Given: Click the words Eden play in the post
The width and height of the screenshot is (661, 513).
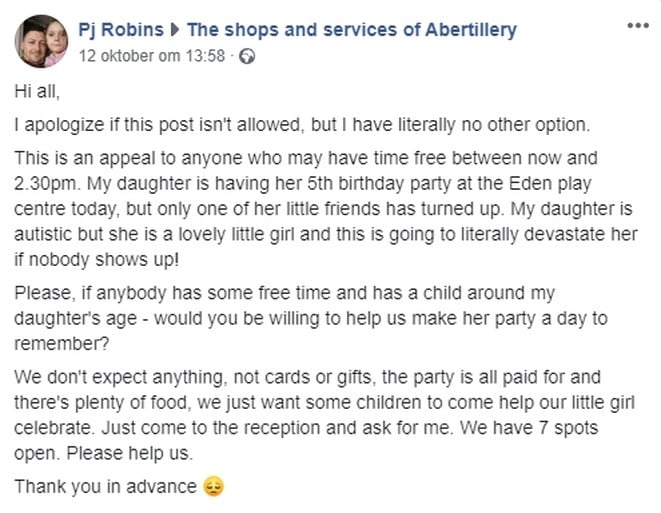Looking at the screenshot, I should [550, 184].
